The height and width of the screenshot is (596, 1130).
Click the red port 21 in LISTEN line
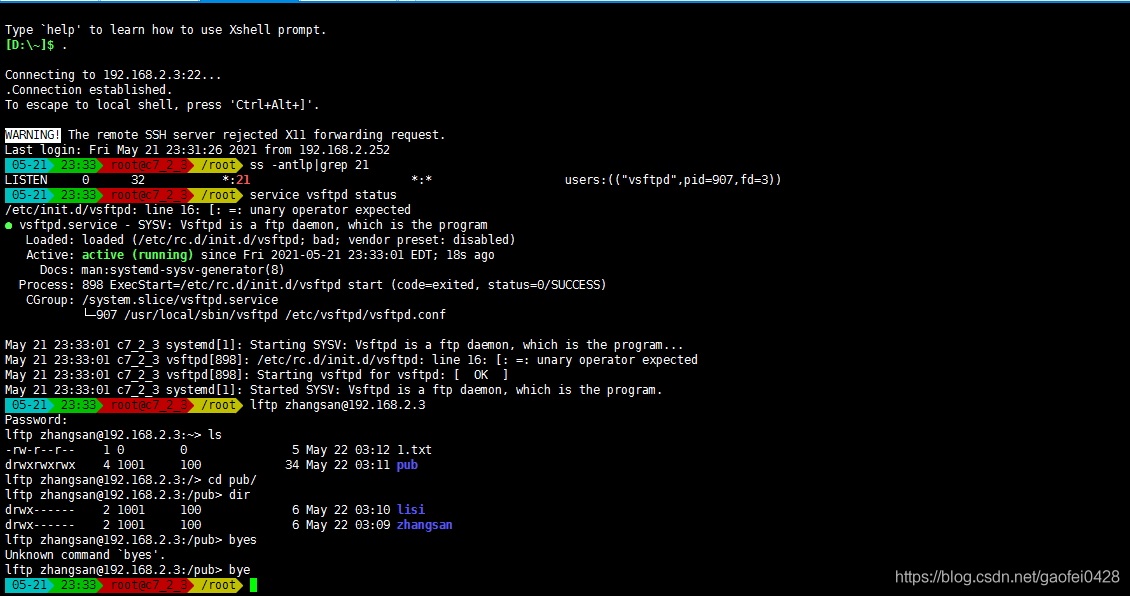pos(243,180)
